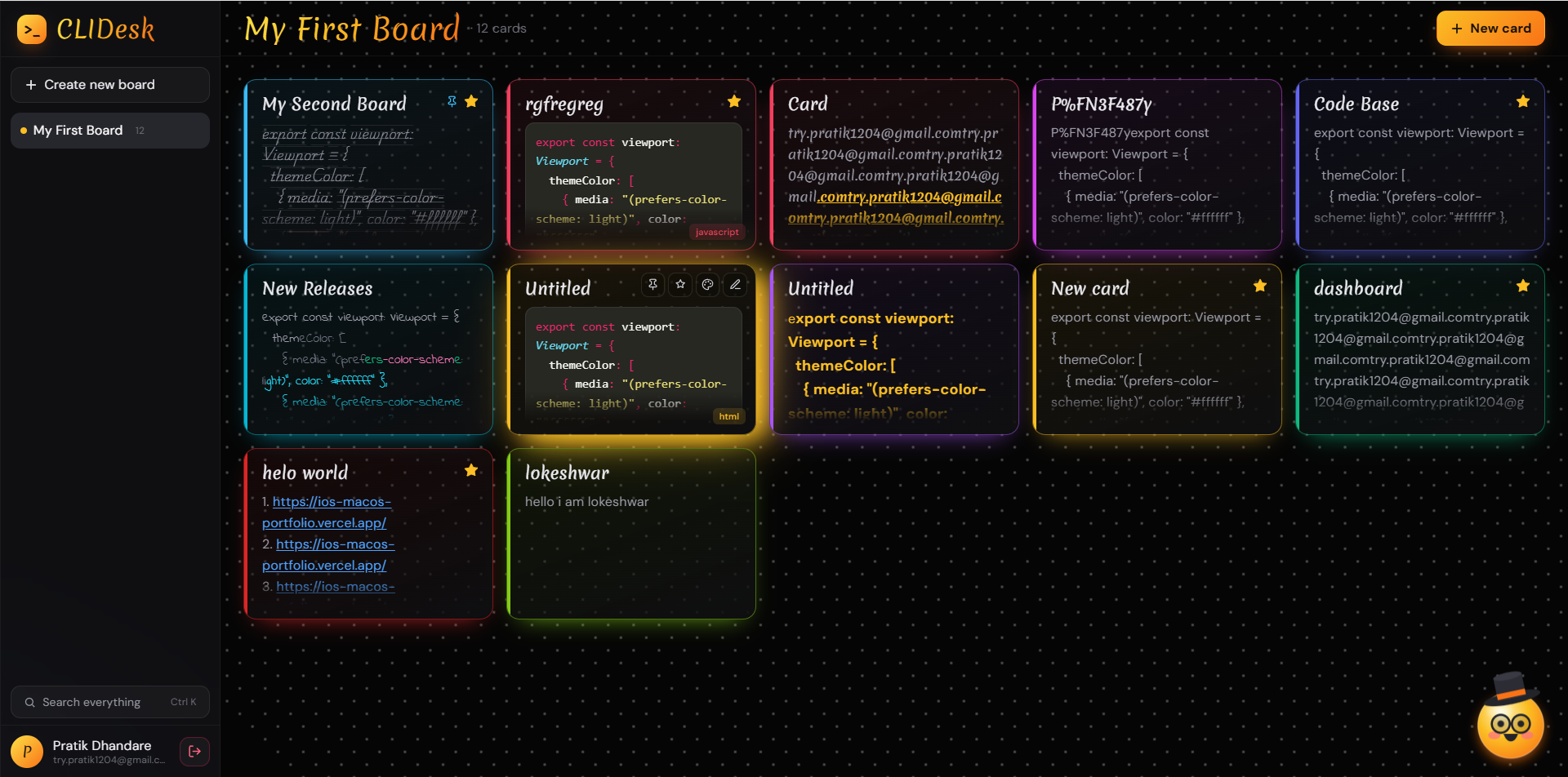Click the New card card title
The image size is (1568, 777).
point(1089,288)
